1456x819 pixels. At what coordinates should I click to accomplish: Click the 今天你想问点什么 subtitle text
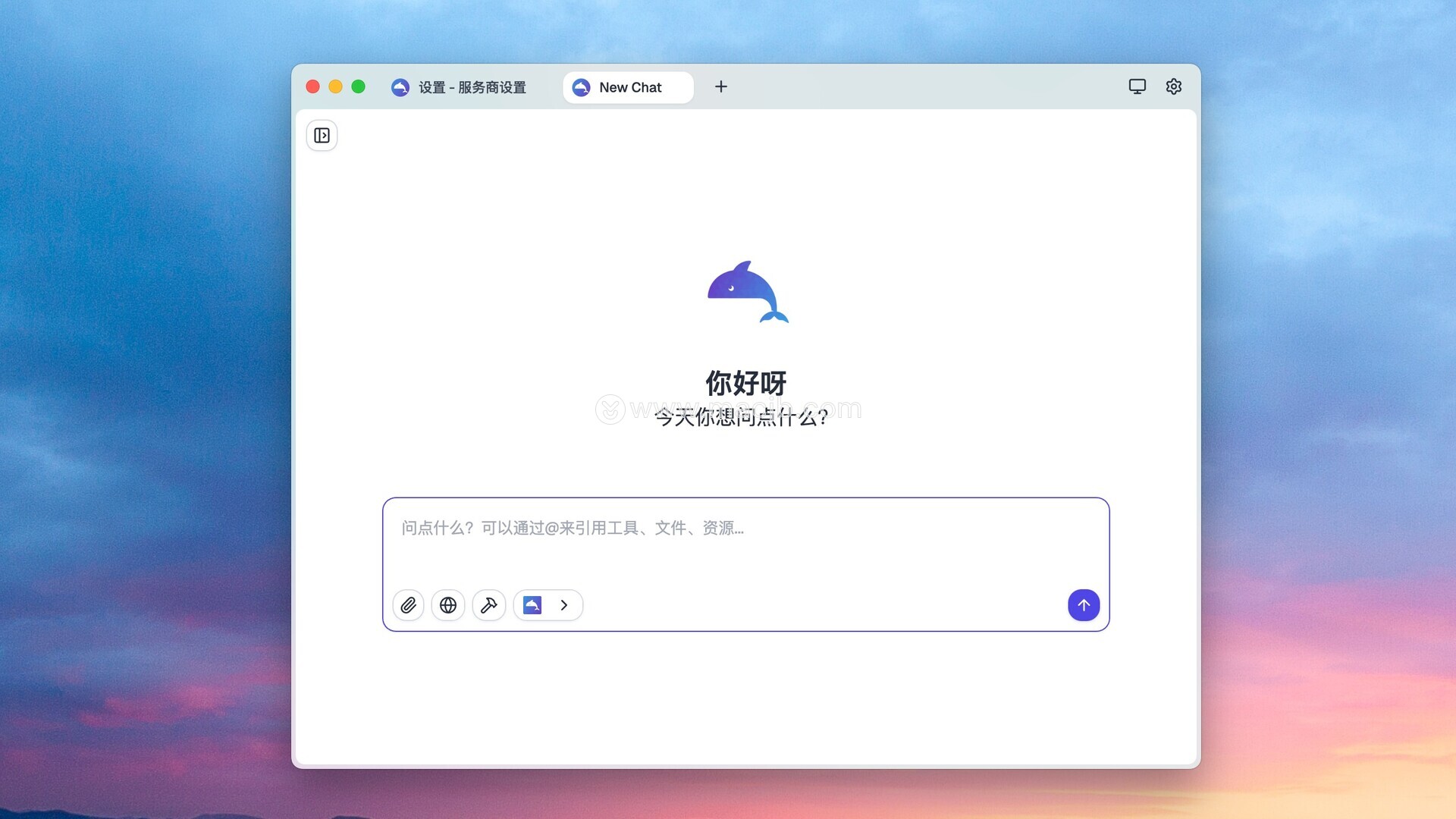pyautogui.click(x=741, y=417)
